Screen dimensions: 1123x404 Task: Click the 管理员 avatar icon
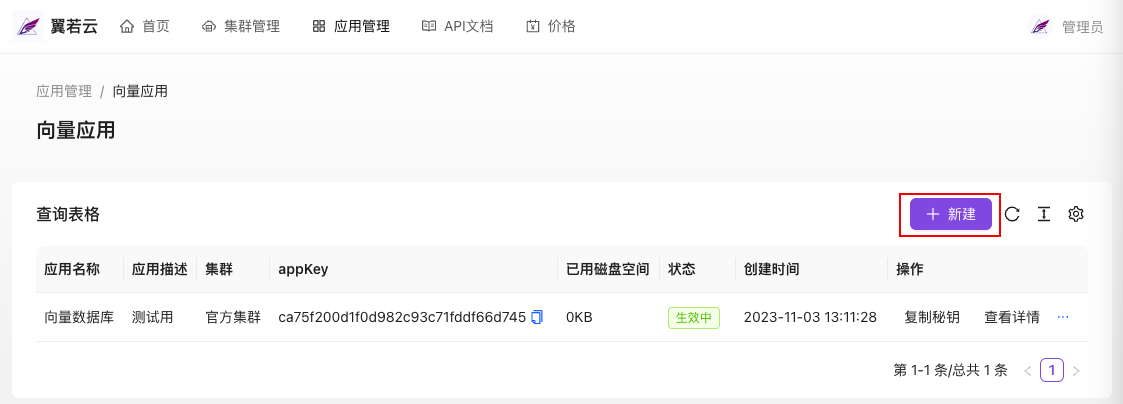coord(1040,27)
